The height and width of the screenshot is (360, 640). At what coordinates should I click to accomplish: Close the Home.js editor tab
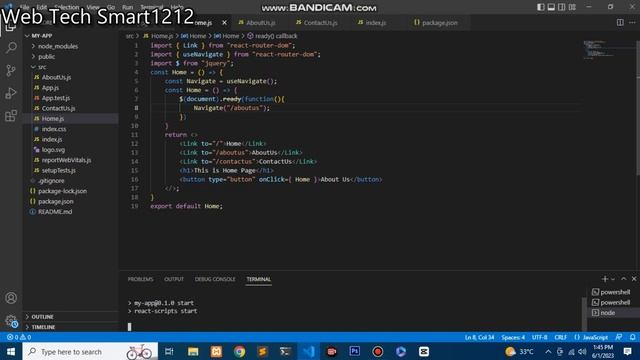[224, 23]
